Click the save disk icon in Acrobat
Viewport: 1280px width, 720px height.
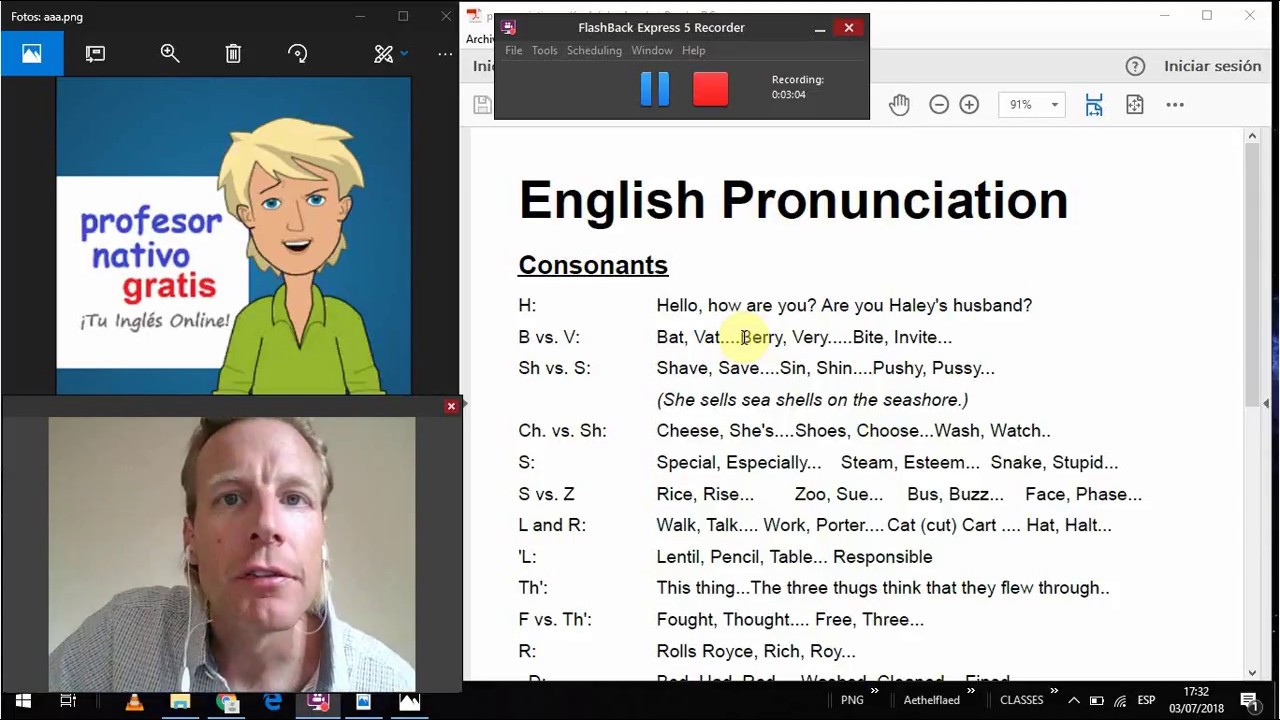point(482,104)
